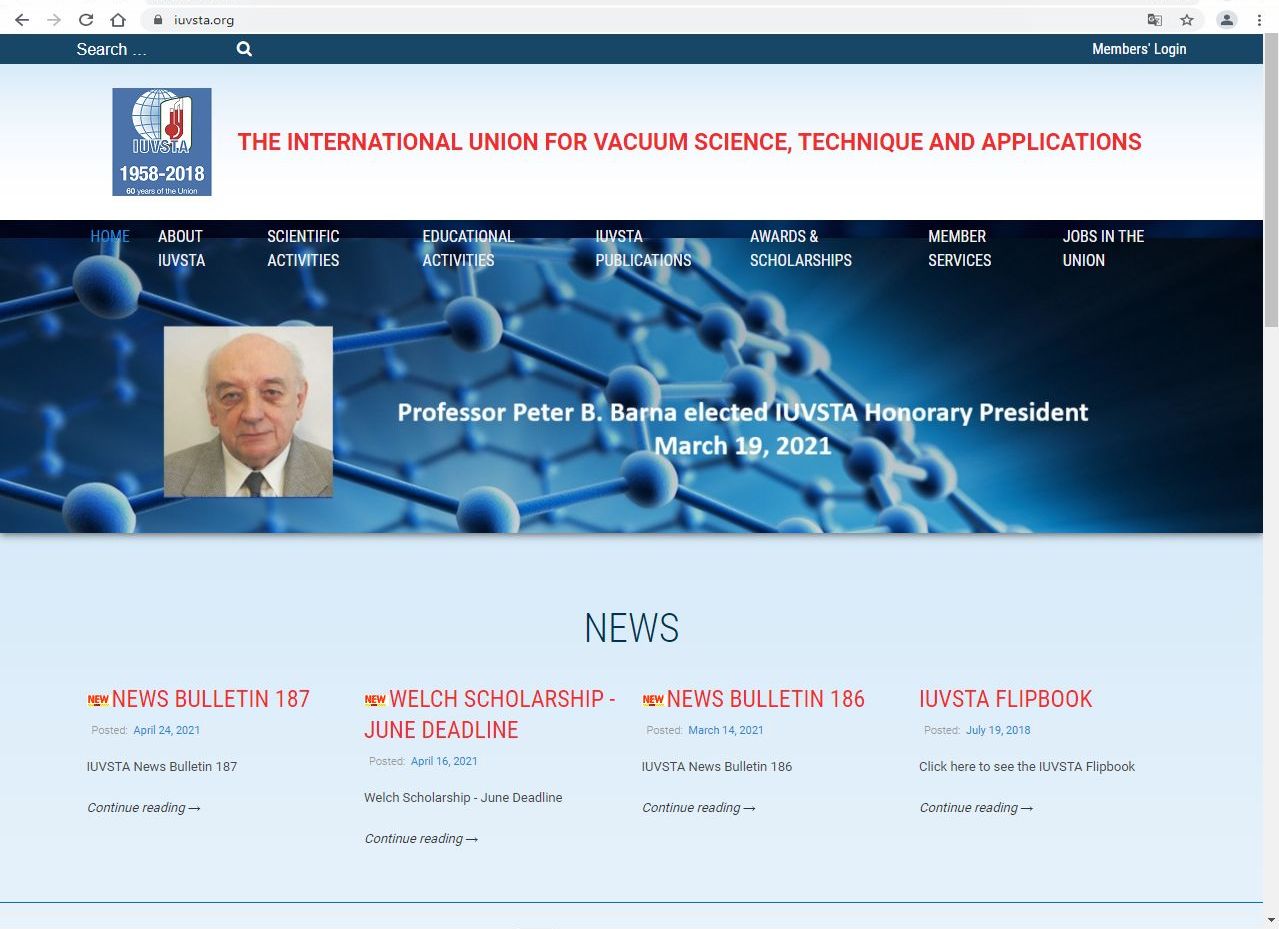Screen dimensions: 1279x929
Task: Click the Peter B. Barna portrait photo
Action: pos(248,411)
